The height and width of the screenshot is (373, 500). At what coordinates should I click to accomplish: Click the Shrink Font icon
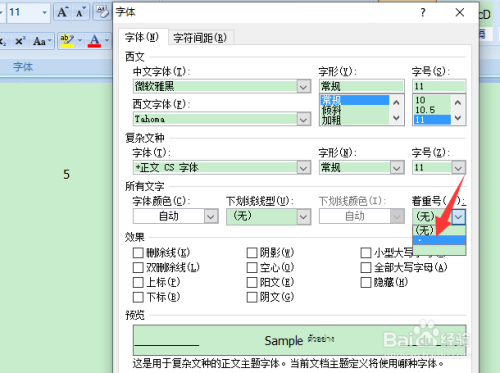click(80, 12)
